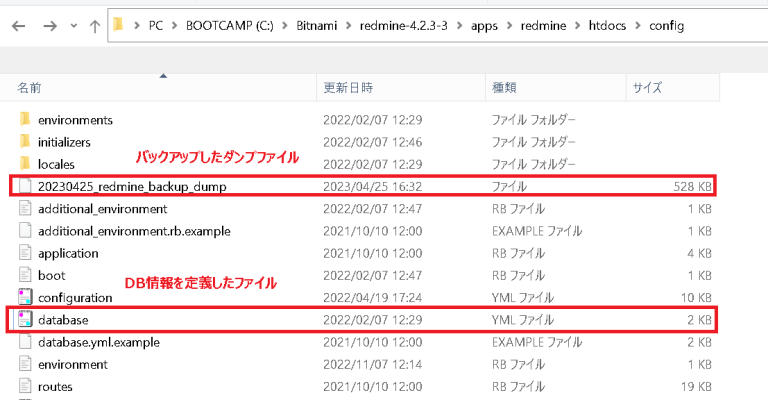Select the 20230425_redmine_backup_dump file
This screenshot has width=768, height=400.
[x=132, y=187]
